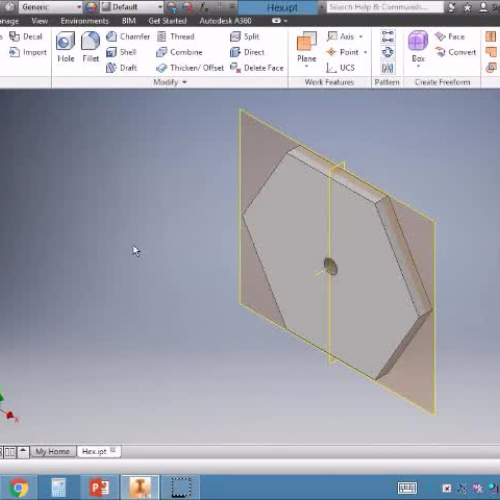Click the Mirror pattern icon
The image size is (500, 500).
point(388,68)
